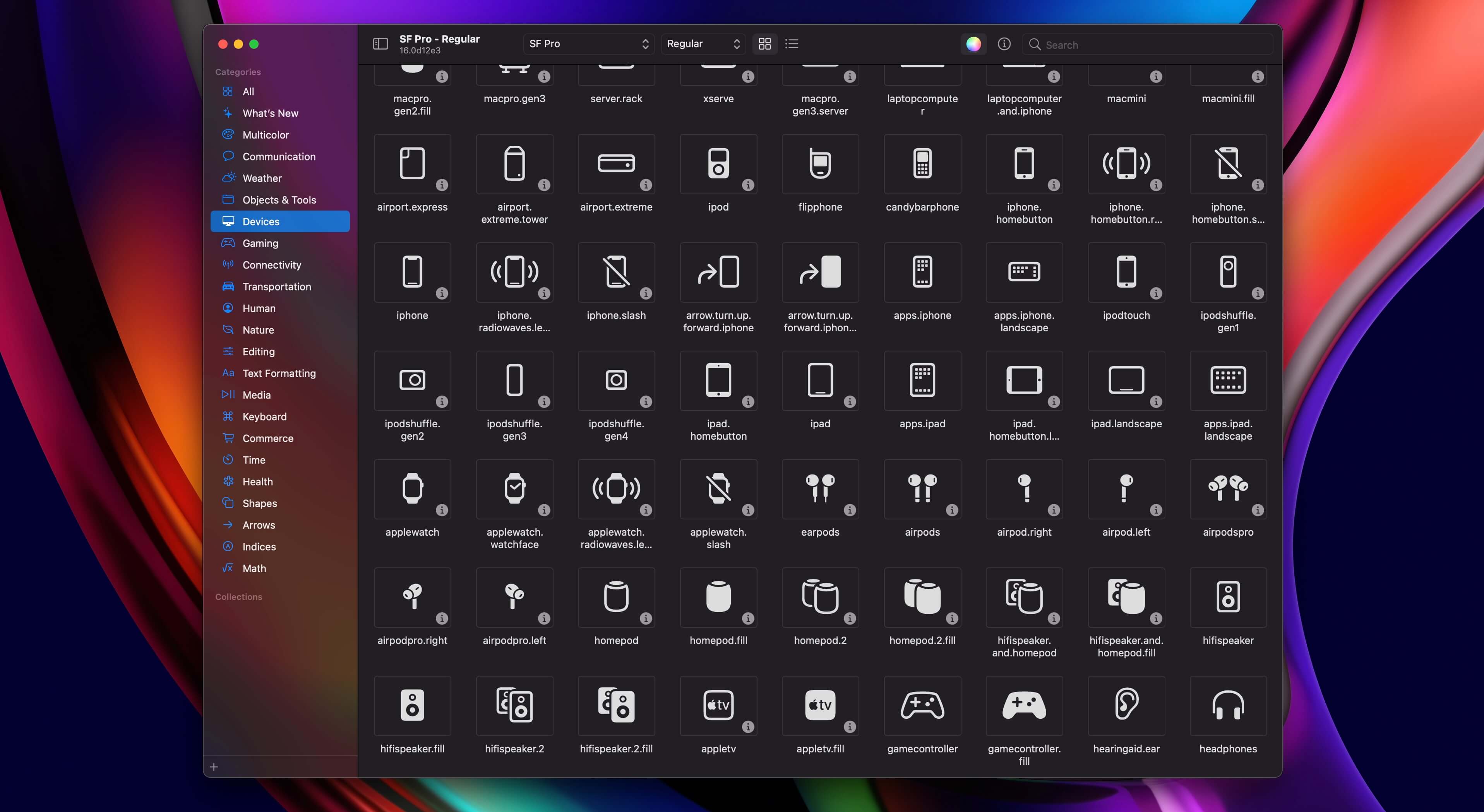Image resolution: width=1484 pixels, height=812 pixels.
Task: Click the info button on appletv
Action: (x=748, y=727)
